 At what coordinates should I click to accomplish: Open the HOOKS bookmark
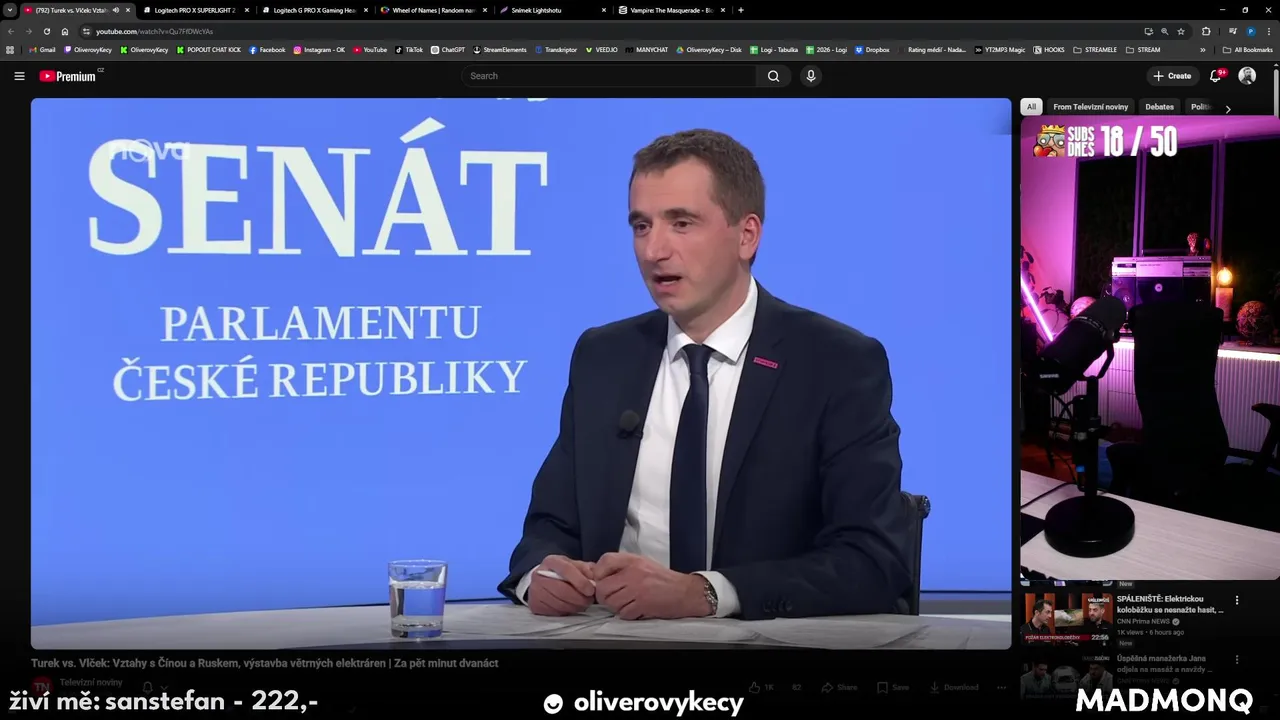tap(1049, 50)
